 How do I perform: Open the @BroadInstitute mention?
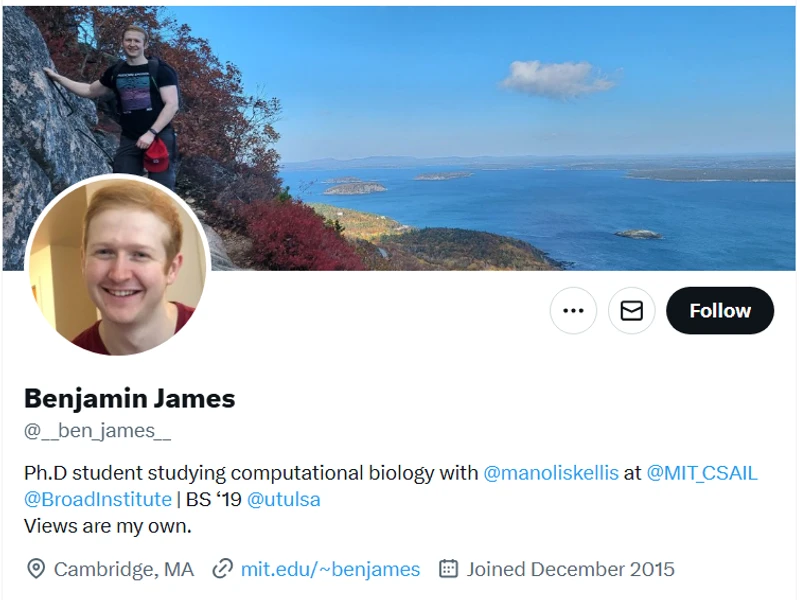tap(98, 498)
